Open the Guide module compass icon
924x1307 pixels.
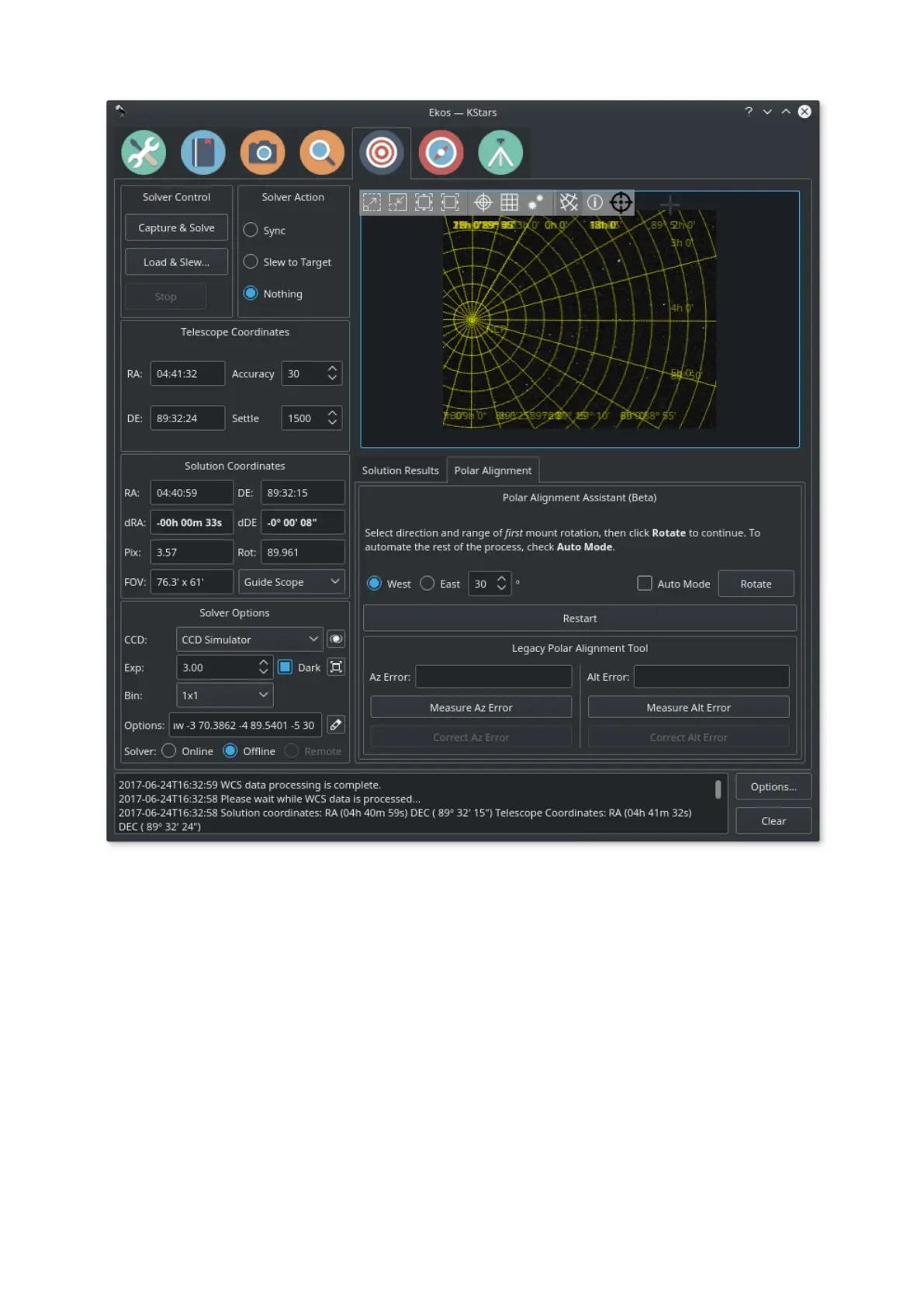[441, 152]
